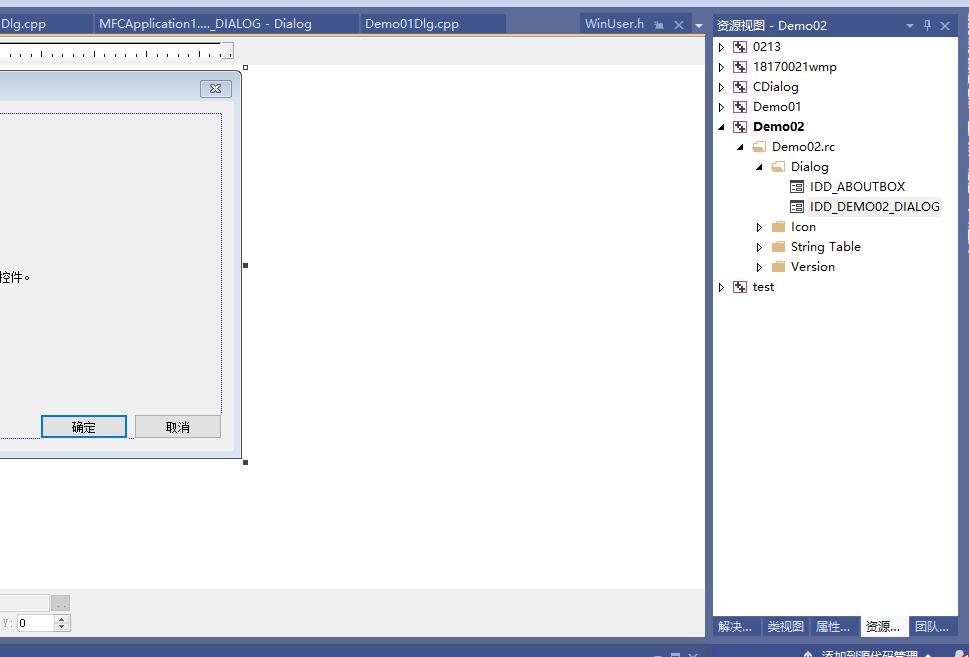Switch to the 解决... bottom tab
Viewport: 969px width, 657px height.
coord(736,627)
